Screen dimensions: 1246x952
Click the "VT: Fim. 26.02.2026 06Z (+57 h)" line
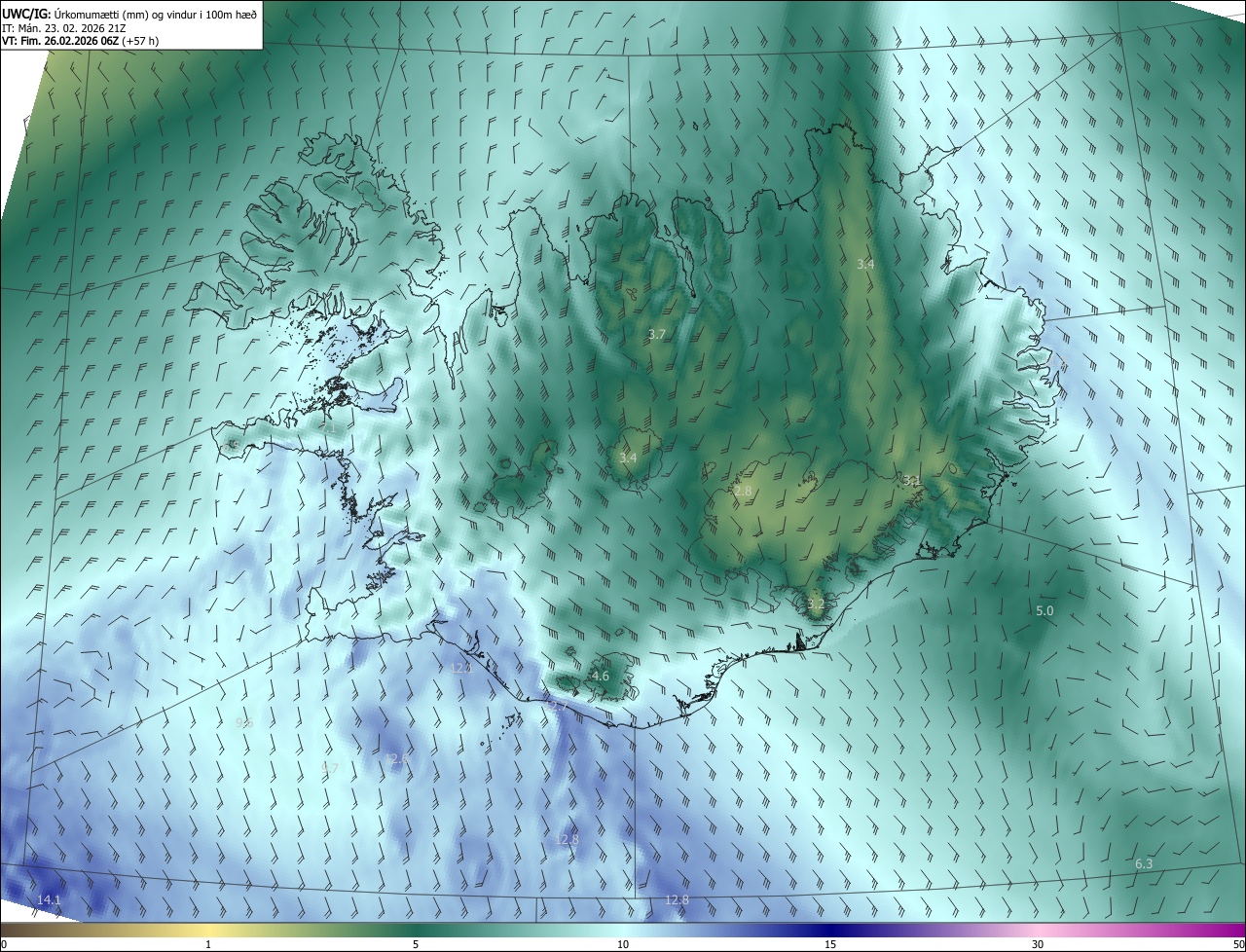(81, 41)
